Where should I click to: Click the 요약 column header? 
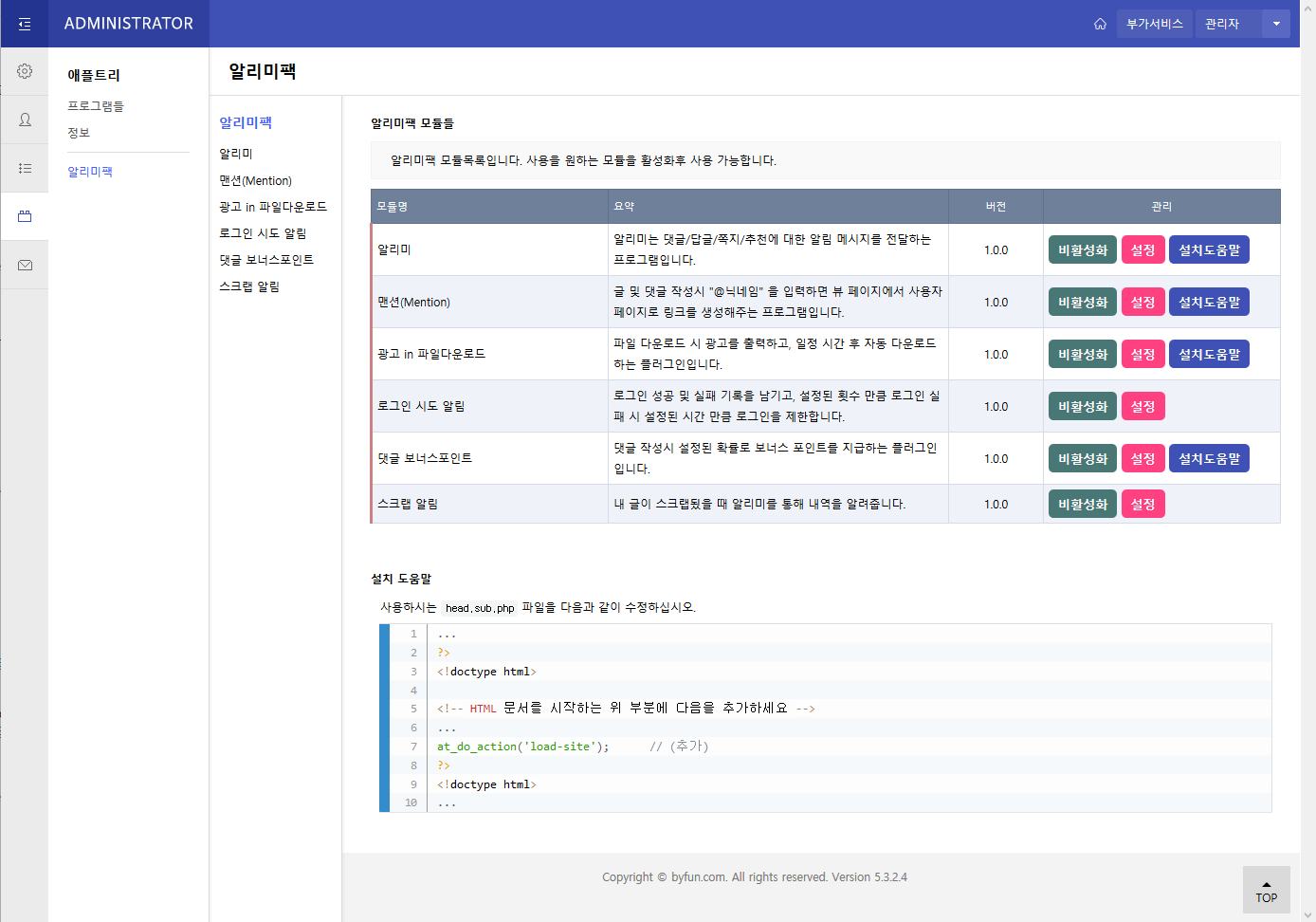coord(778,207)
